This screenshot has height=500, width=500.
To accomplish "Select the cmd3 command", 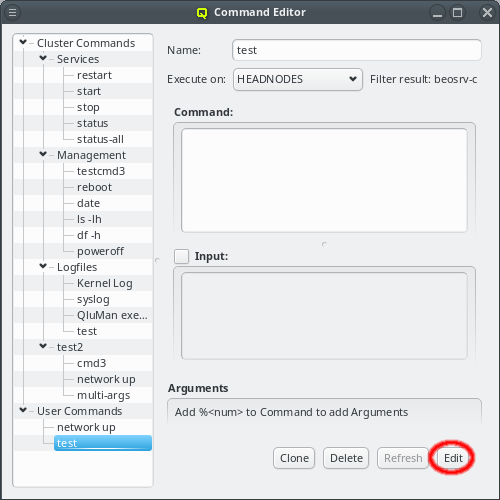I will [x=91, y=363].
